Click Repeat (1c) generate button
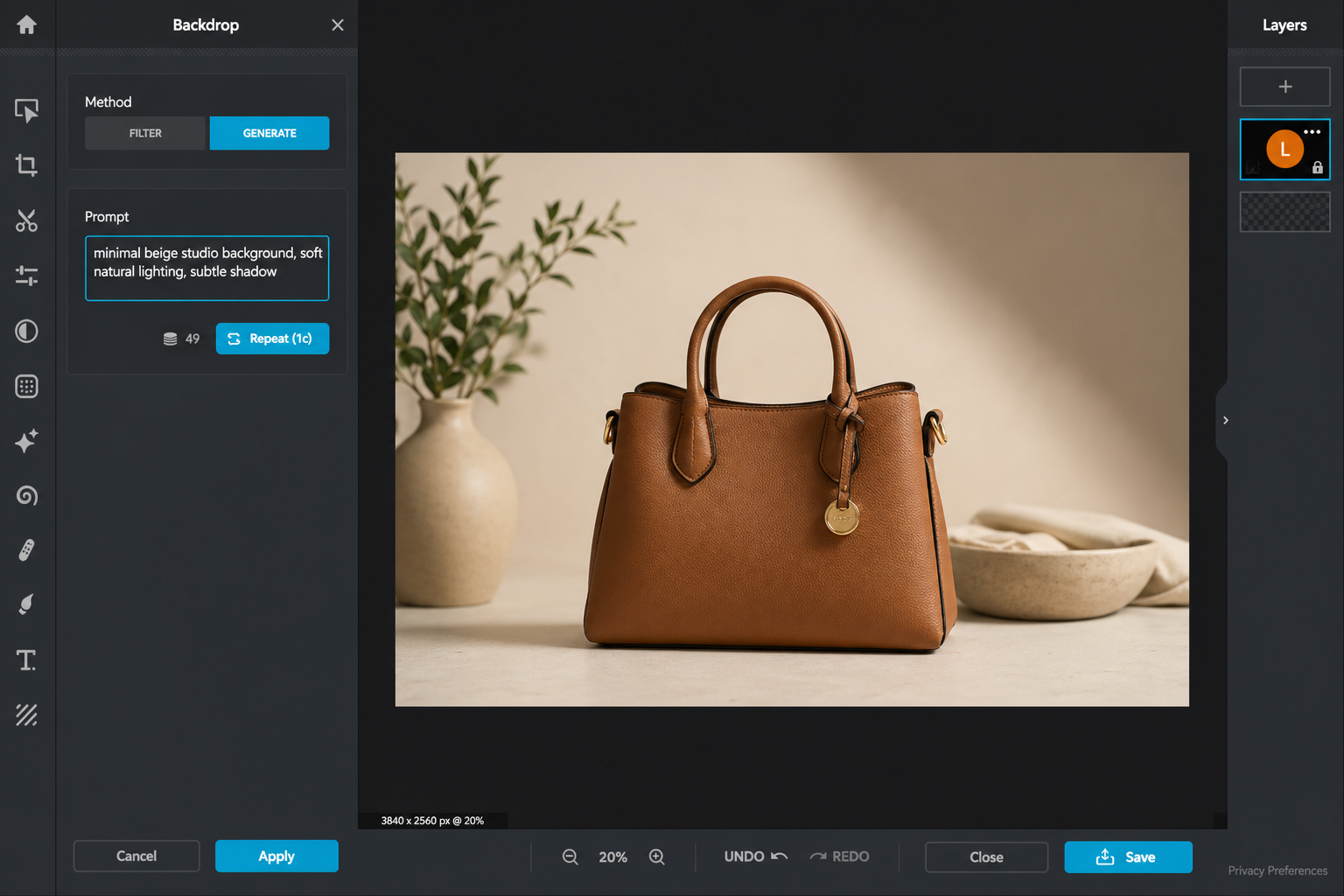The image size is (1344, 896). click(272, 339)
